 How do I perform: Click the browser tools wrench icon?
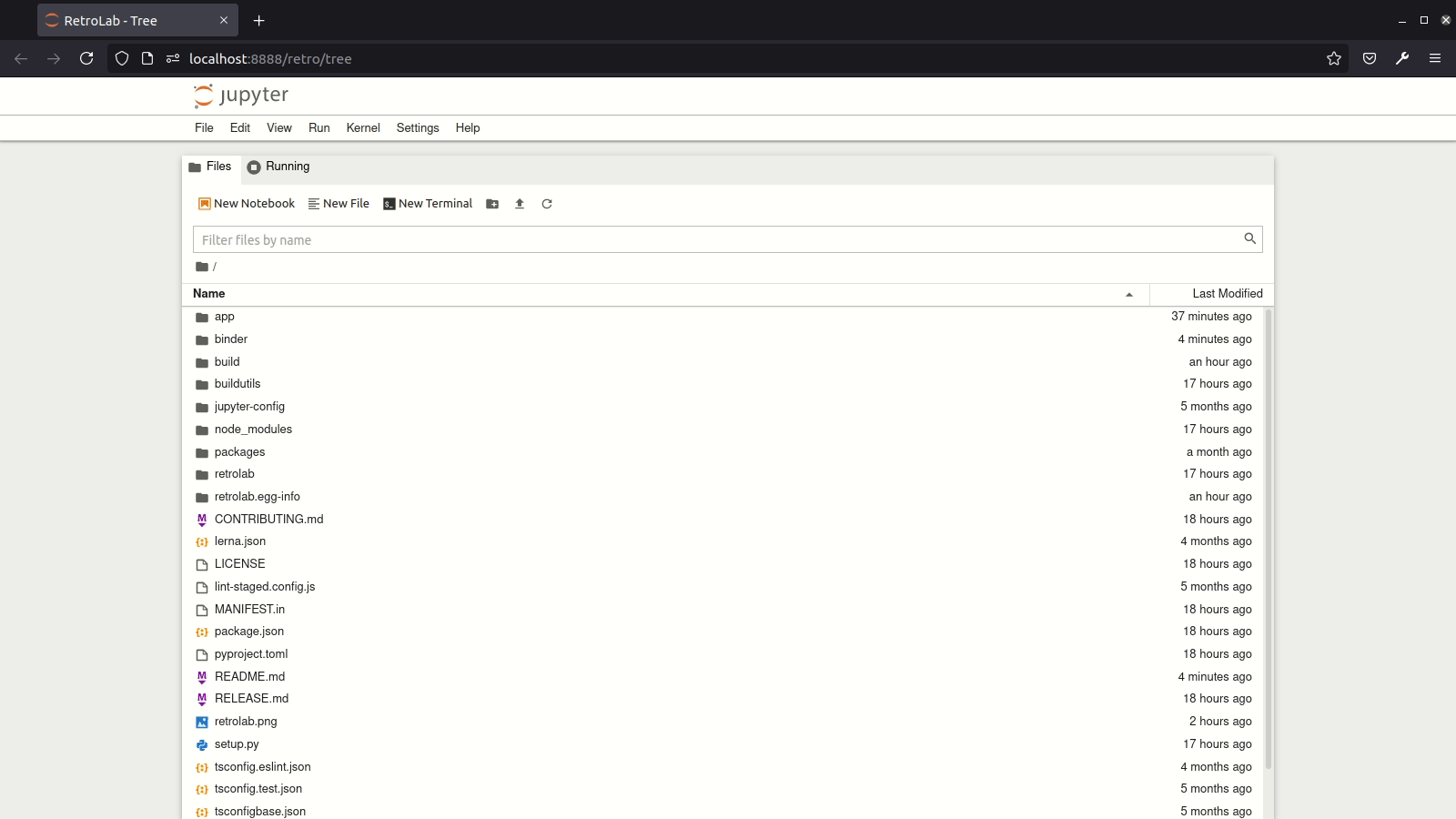tap(1402, 58)
